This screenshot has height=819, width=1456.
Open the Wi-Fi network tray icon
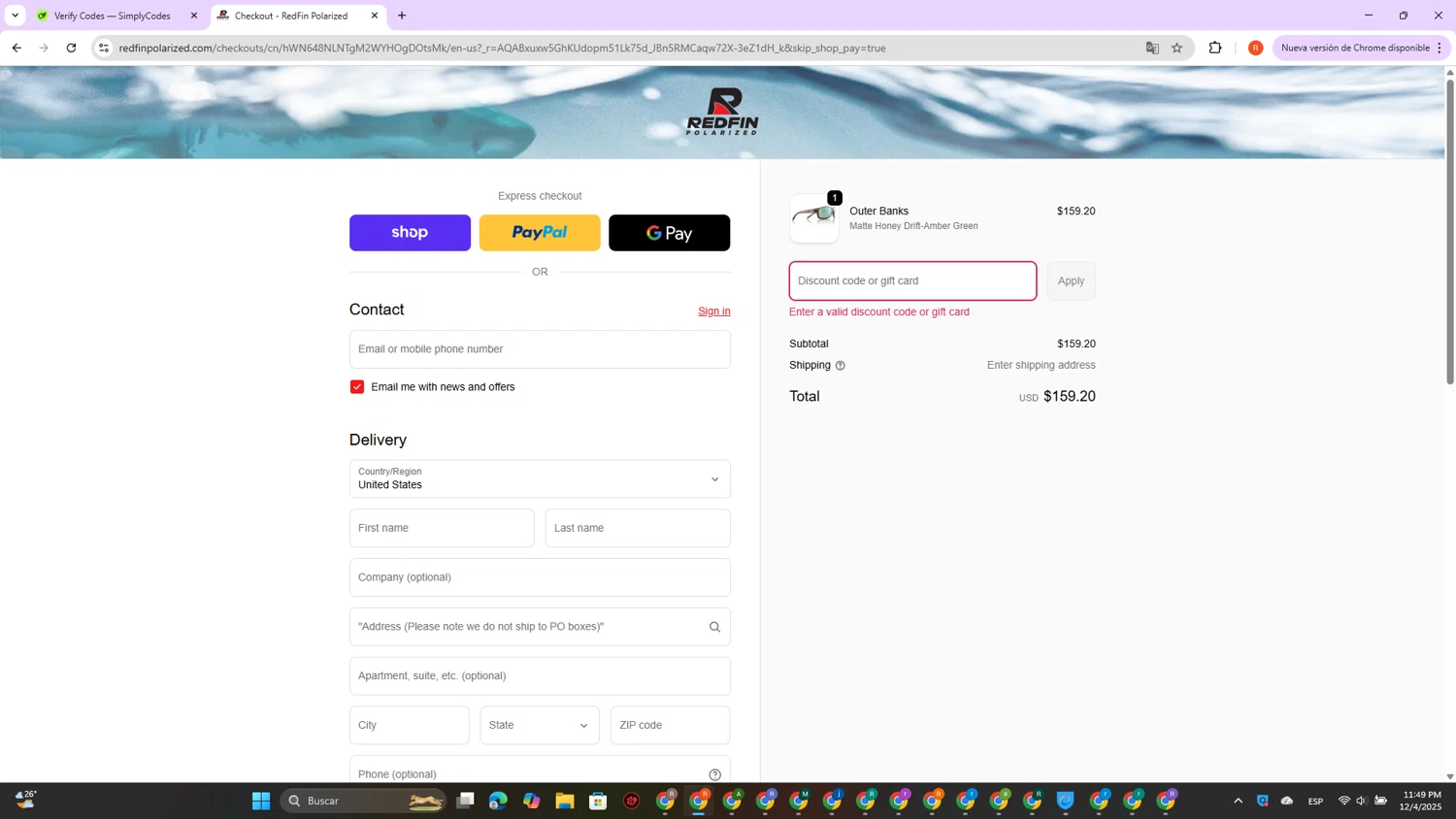[x=1344, y=801]
